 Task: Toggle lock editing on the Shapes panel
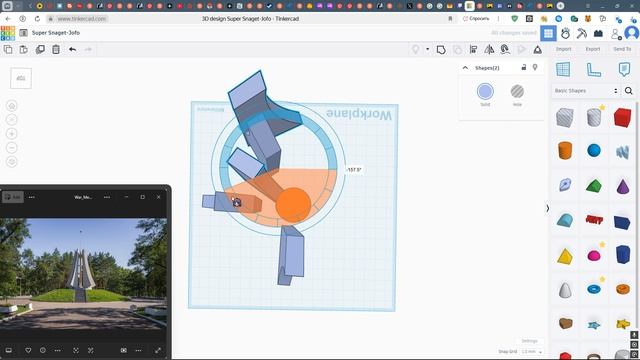pos(524,67)
